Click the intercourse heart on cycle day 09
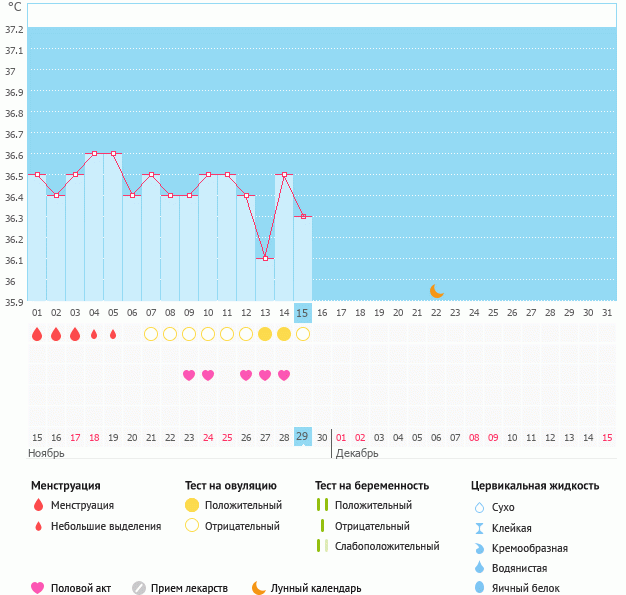The width and height of the screenshot is (626, 595). (189, 375)
